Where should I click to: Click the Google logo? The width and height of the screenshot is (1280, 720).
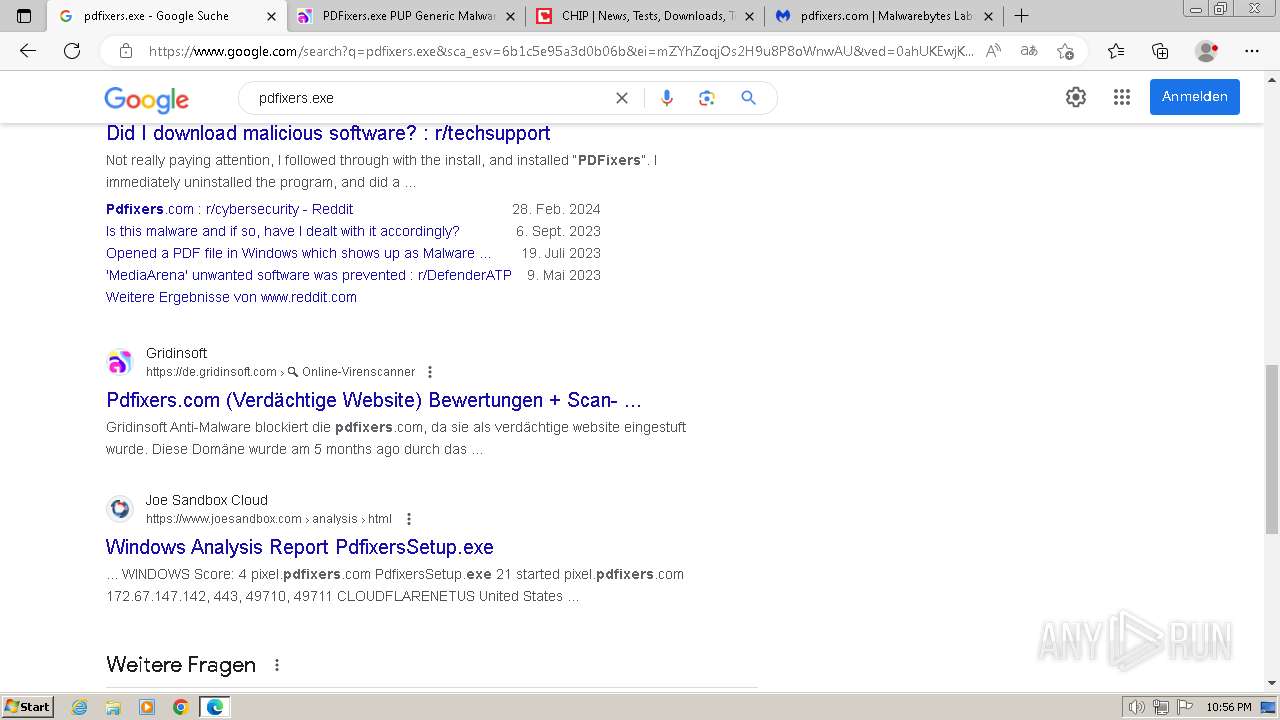[147, 99]
